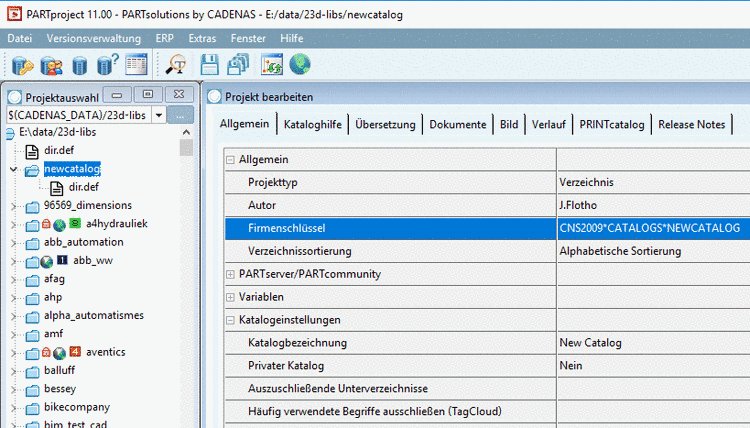This screenshot has width=750, height=428.
Task: Click the dark blue badge beside abb_ww
Action: tap(62, 260)
